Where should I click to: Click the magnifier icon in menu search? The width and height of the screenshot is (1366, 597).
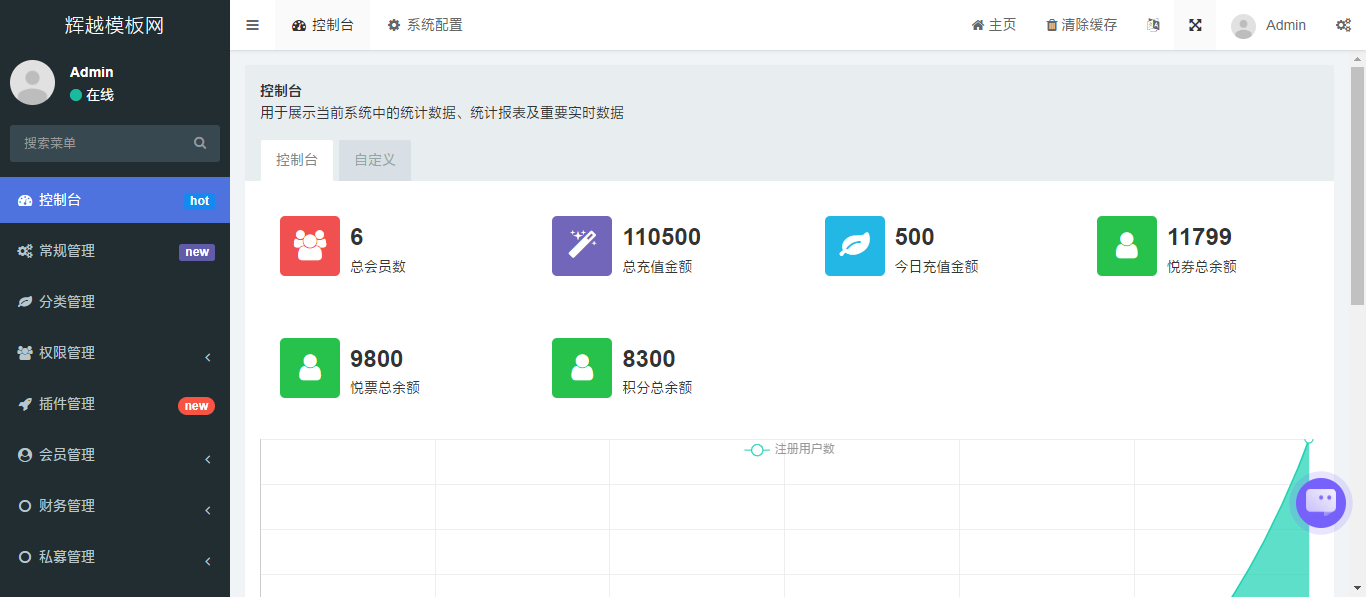tap(200, 143)
